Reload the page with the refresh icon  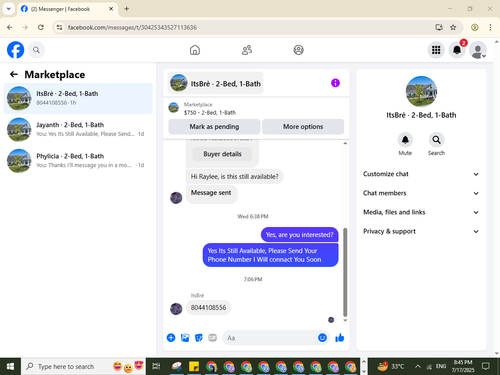[41, 27]
